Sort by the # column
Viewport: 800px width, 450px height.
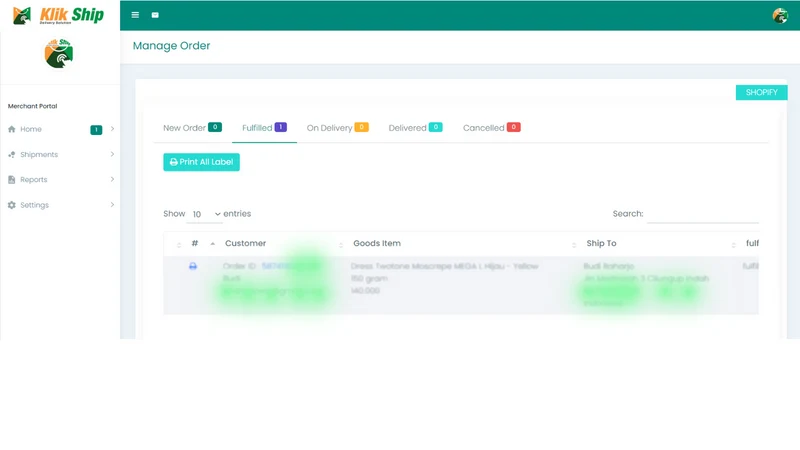coord(194,243)
